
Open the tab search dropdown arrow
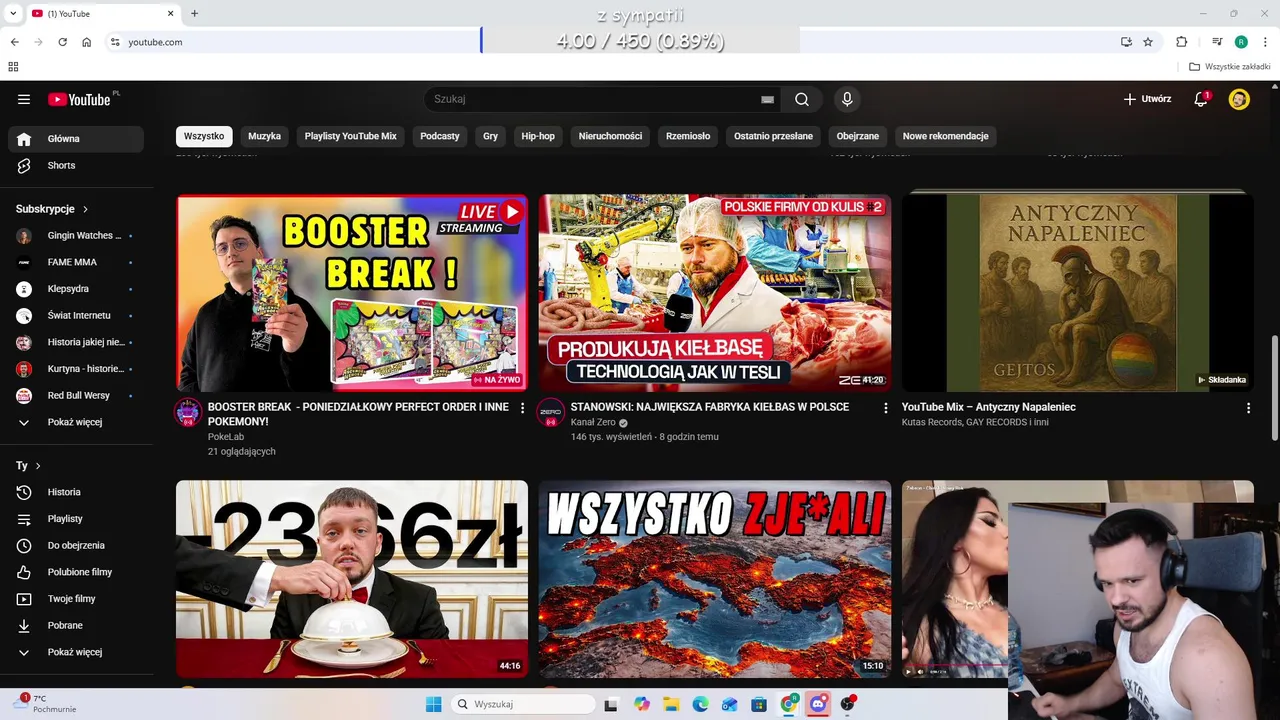pos(13,14)
